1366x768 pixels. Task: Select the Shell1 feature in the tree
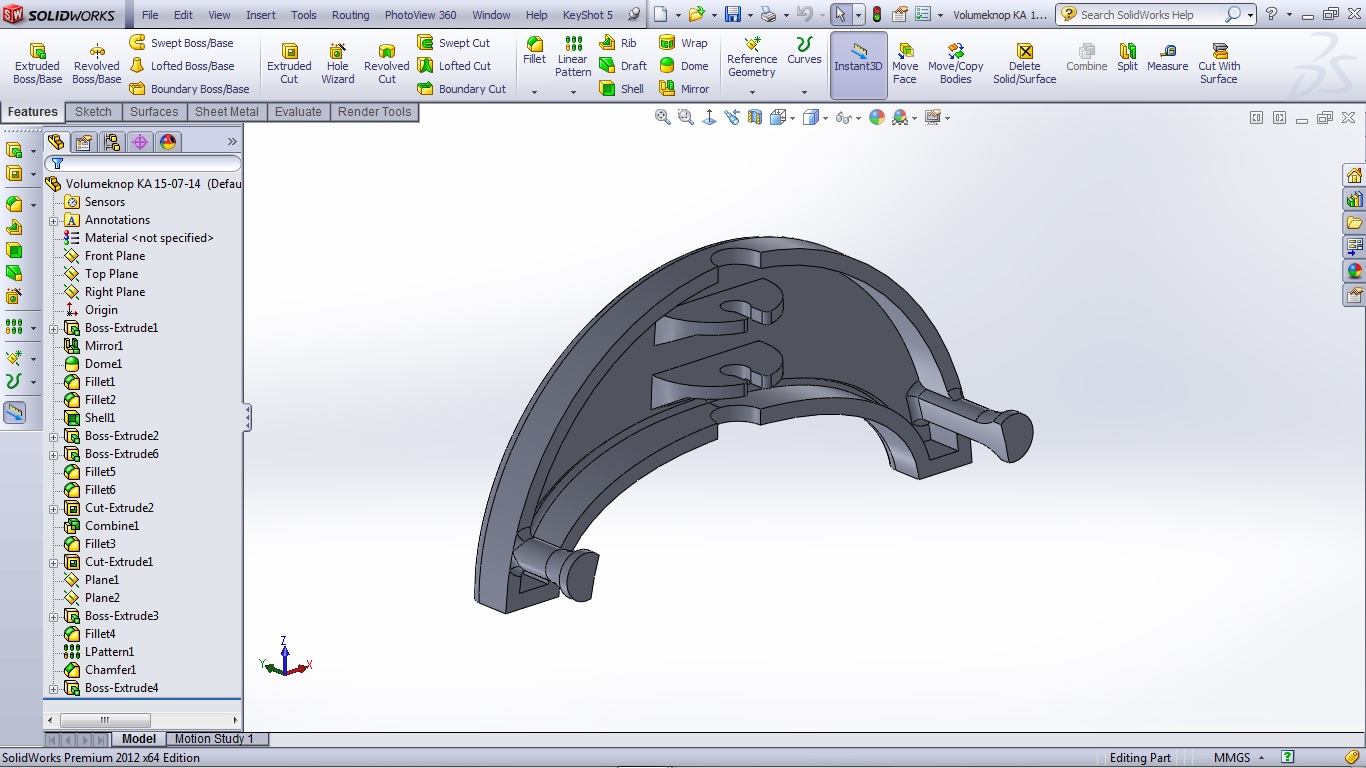click(96, 417)
